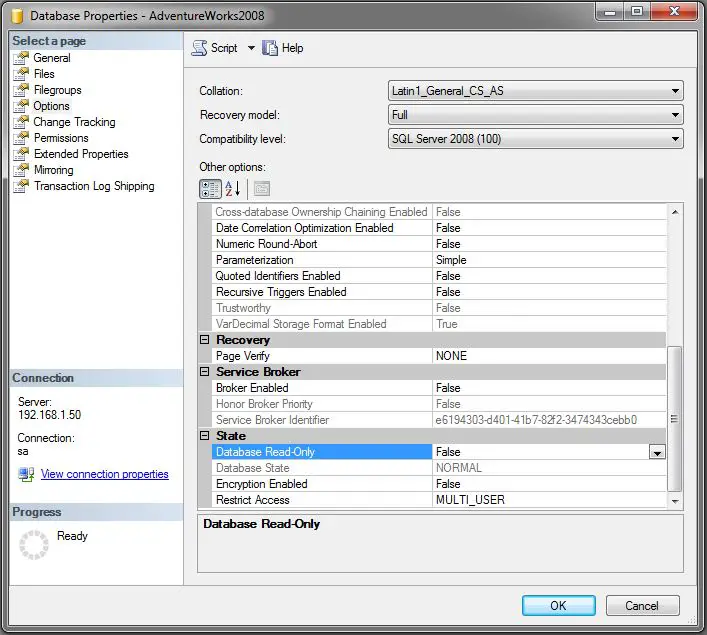Select the Numeric Round-Abort row
Screen dimensions: 707x635
[439, 244]
